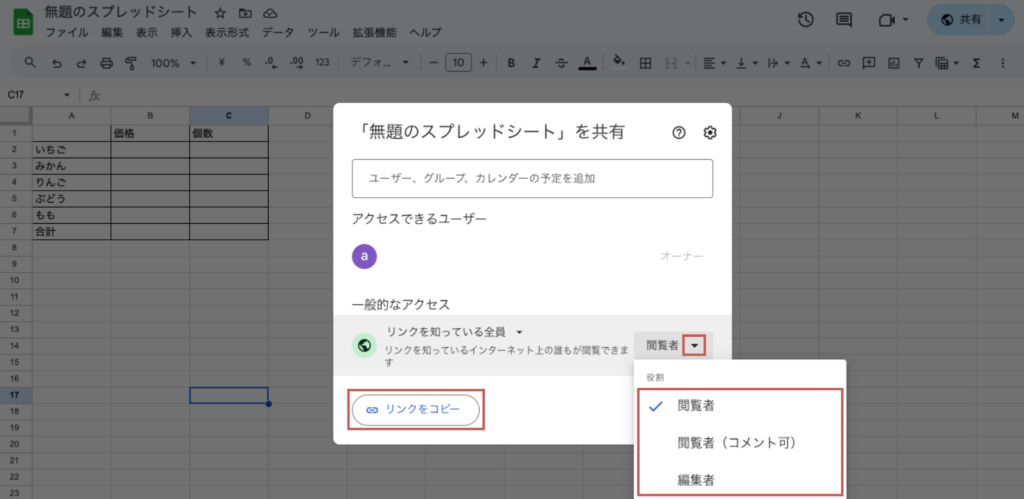Select 編集者 from the role menu
The image size is (1024, 499).
click(x=696, y=479)
